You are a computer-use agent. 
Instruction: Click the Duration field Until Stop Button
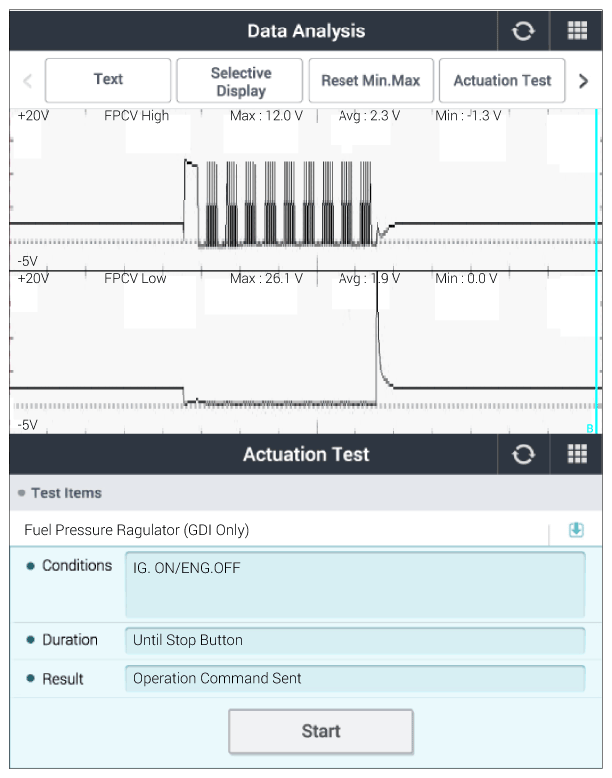click(355, 640)
